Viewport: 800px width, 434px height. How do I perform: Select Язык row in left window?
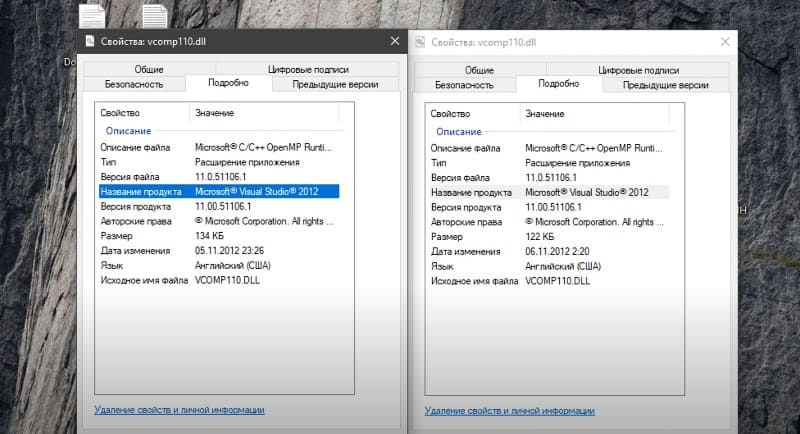219,266
